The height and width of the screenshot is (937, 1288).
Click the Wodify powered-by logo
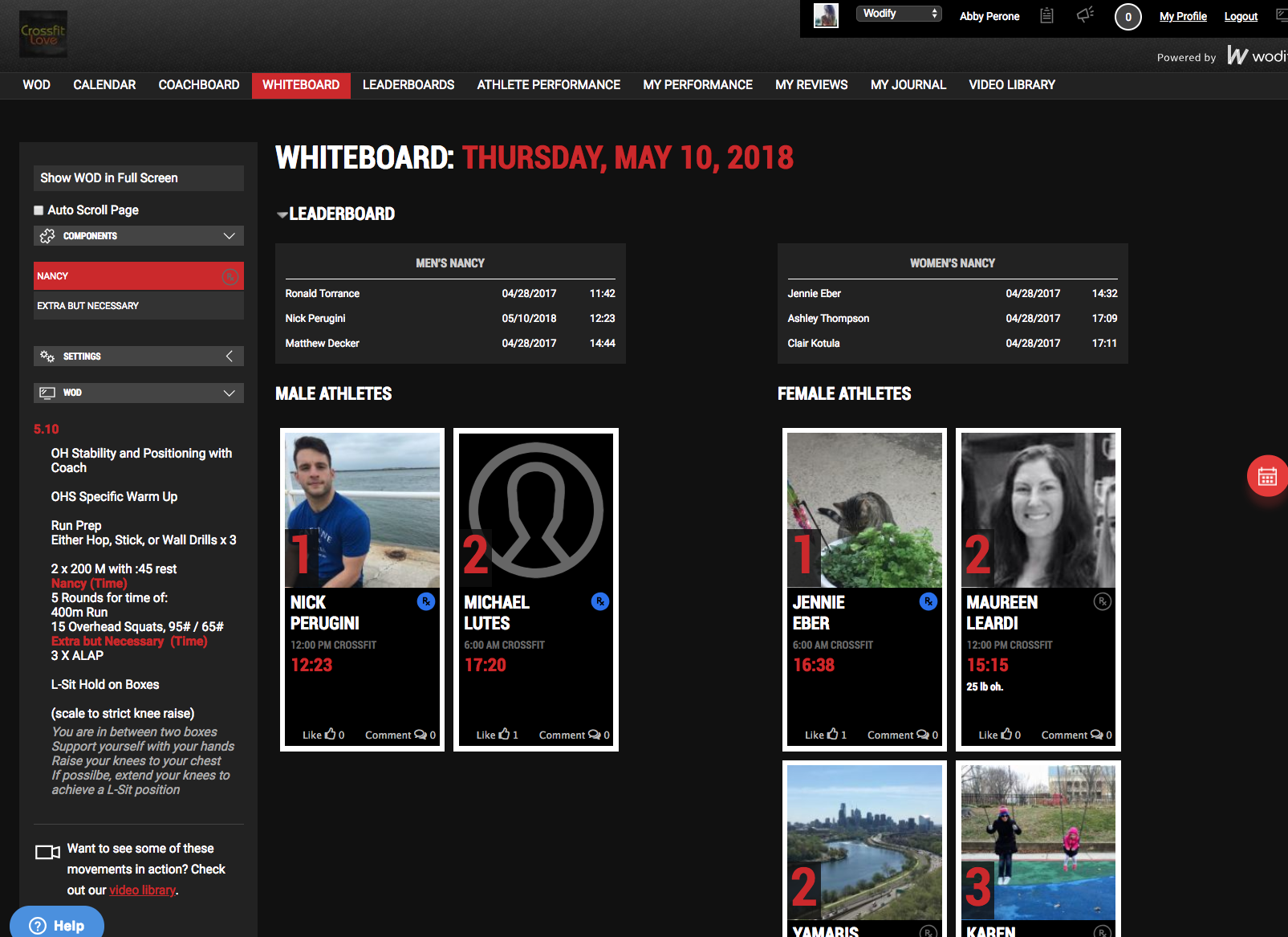(1257, 55)
